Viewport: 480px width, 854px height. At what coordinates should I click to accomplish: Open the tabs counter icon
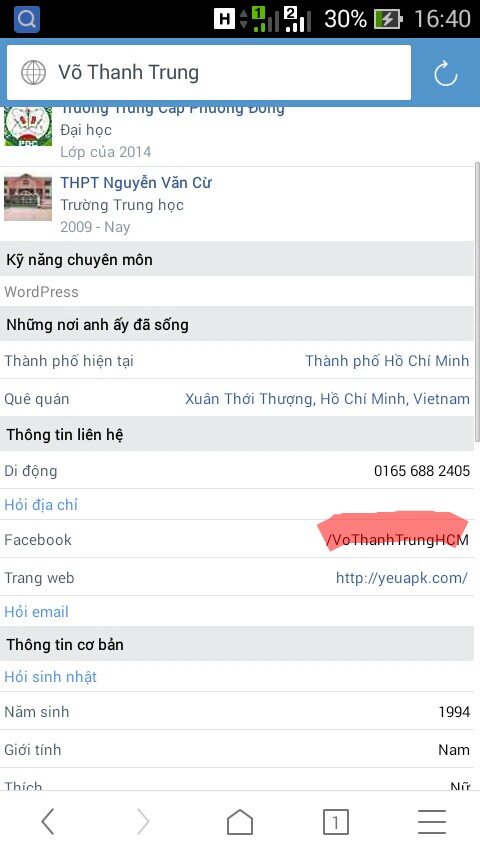(336, 822)
